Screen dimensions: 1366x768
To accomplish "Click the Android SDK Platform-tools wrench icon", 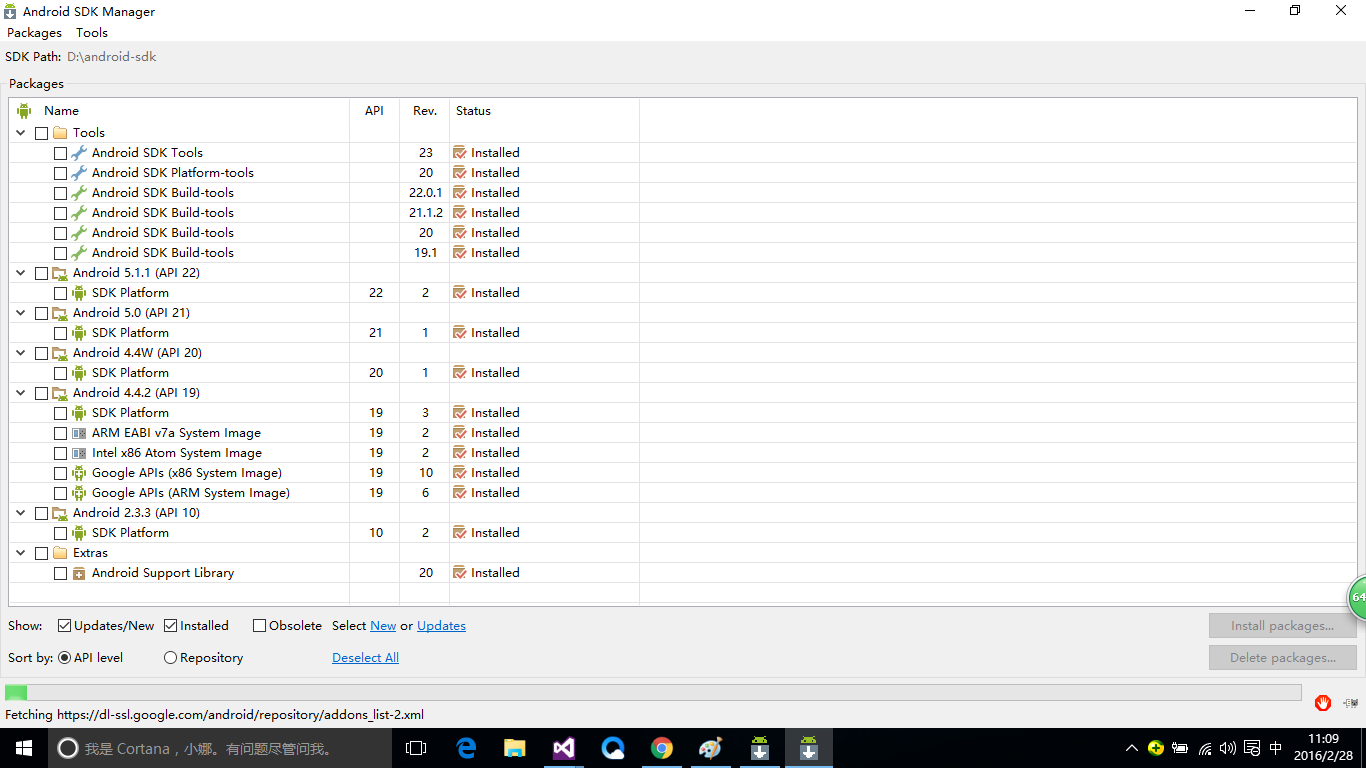I will click(x=79, y=173).
